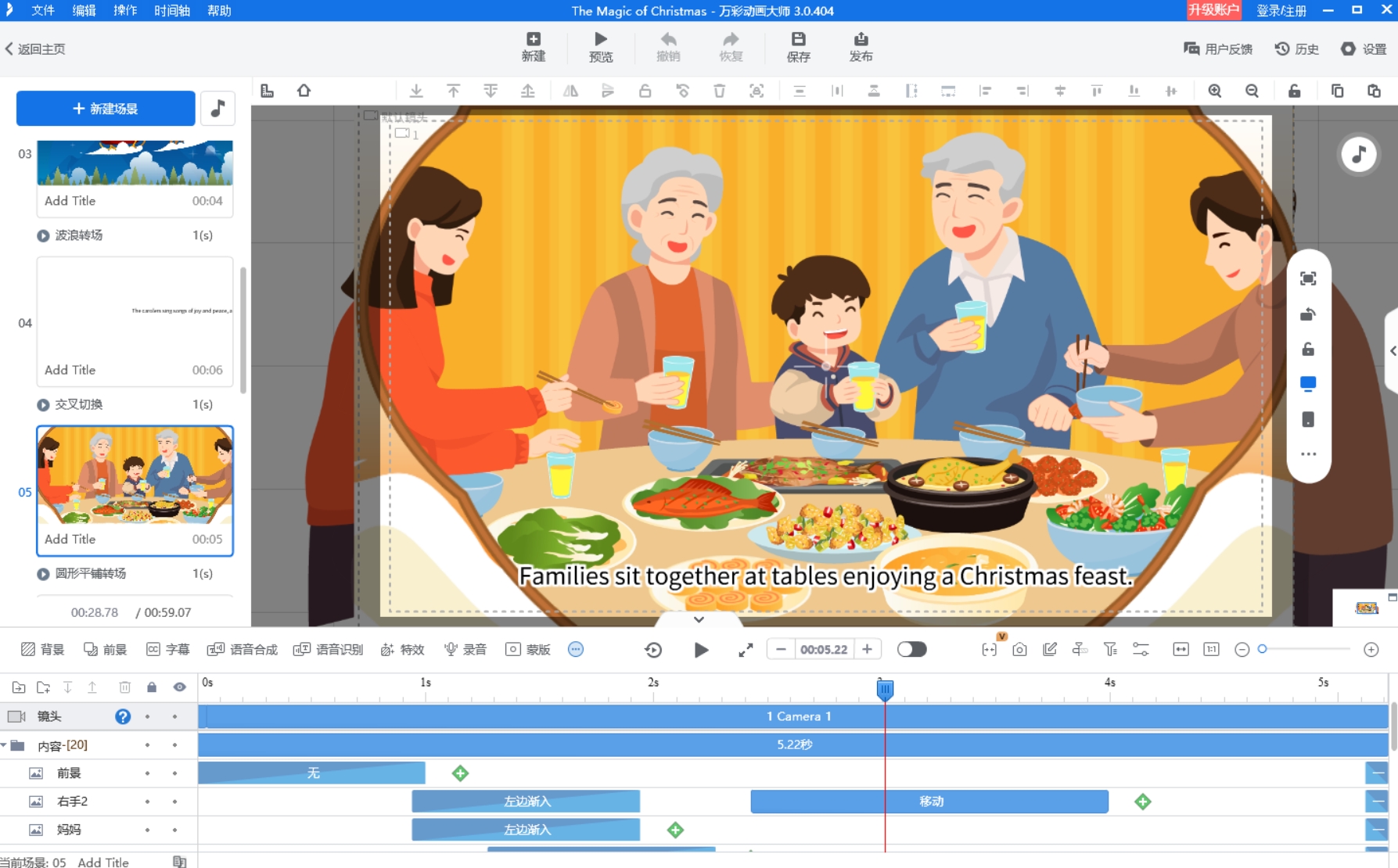
Task: Click the 00:05.22 duration field
Action: coord(824,649)
